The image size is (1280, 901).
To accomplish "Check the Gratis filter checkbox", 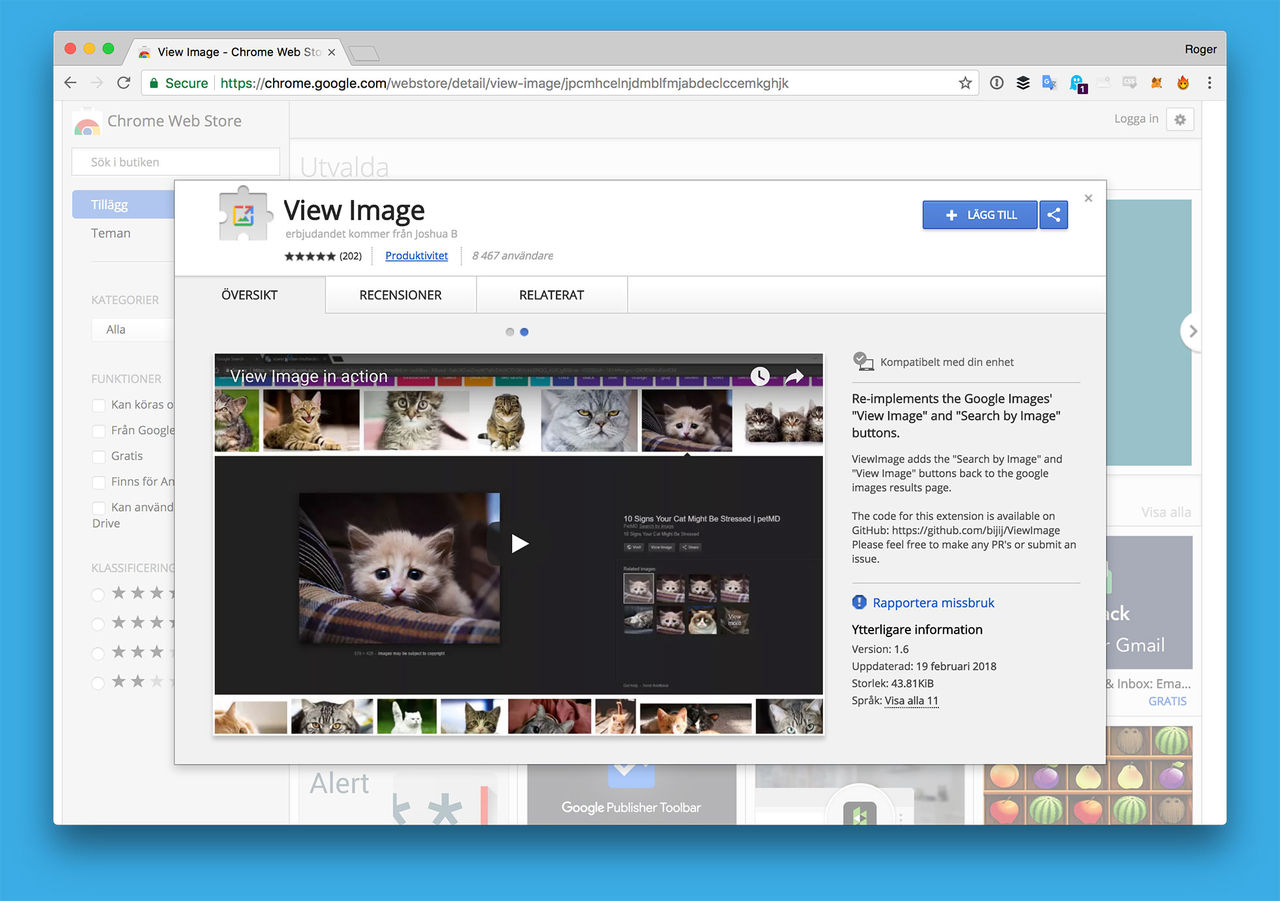I will pos(98,455).
